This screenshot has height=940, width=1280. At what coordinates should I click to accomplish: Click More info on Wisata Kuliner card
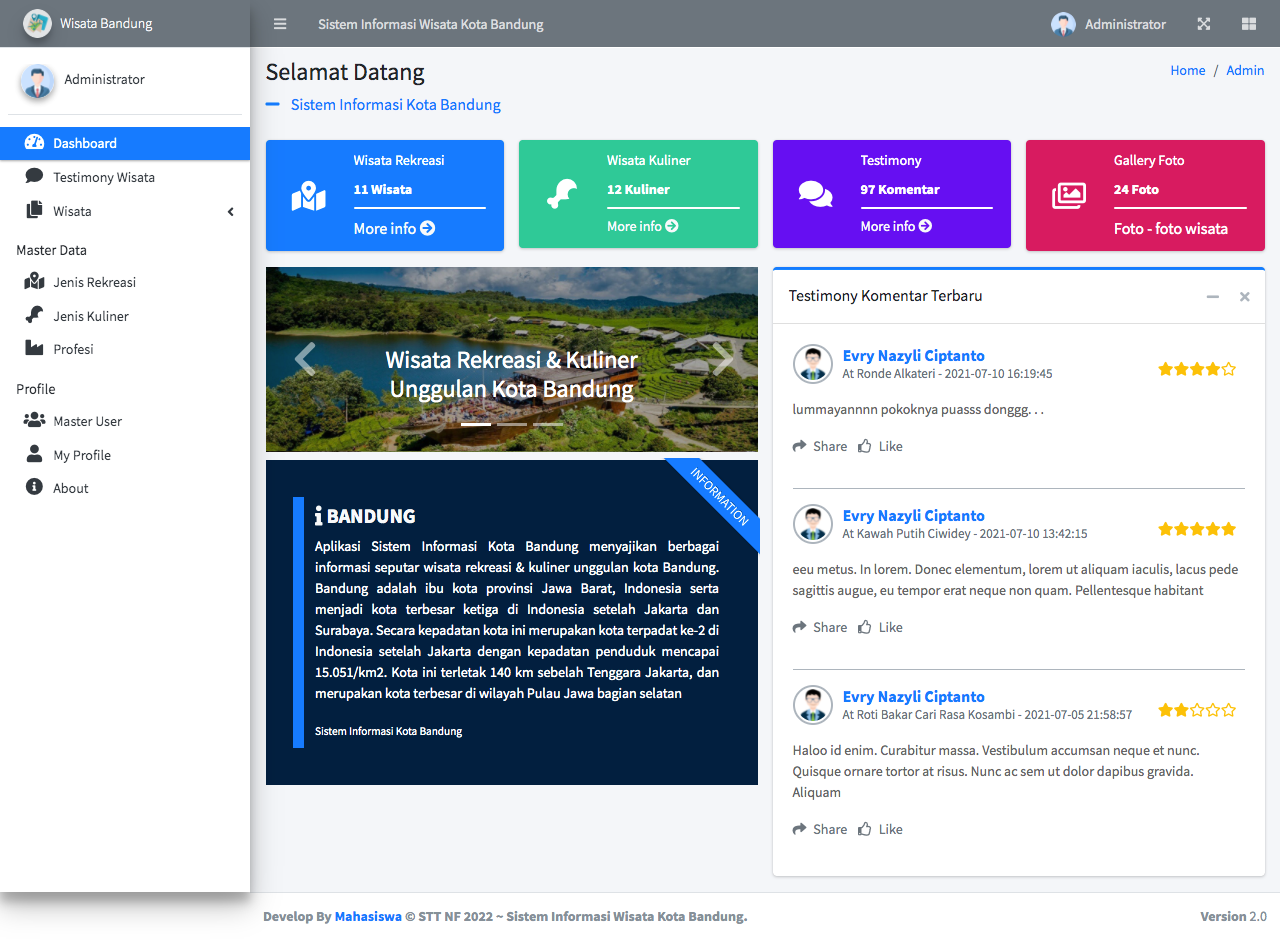(x=642, y=226)
